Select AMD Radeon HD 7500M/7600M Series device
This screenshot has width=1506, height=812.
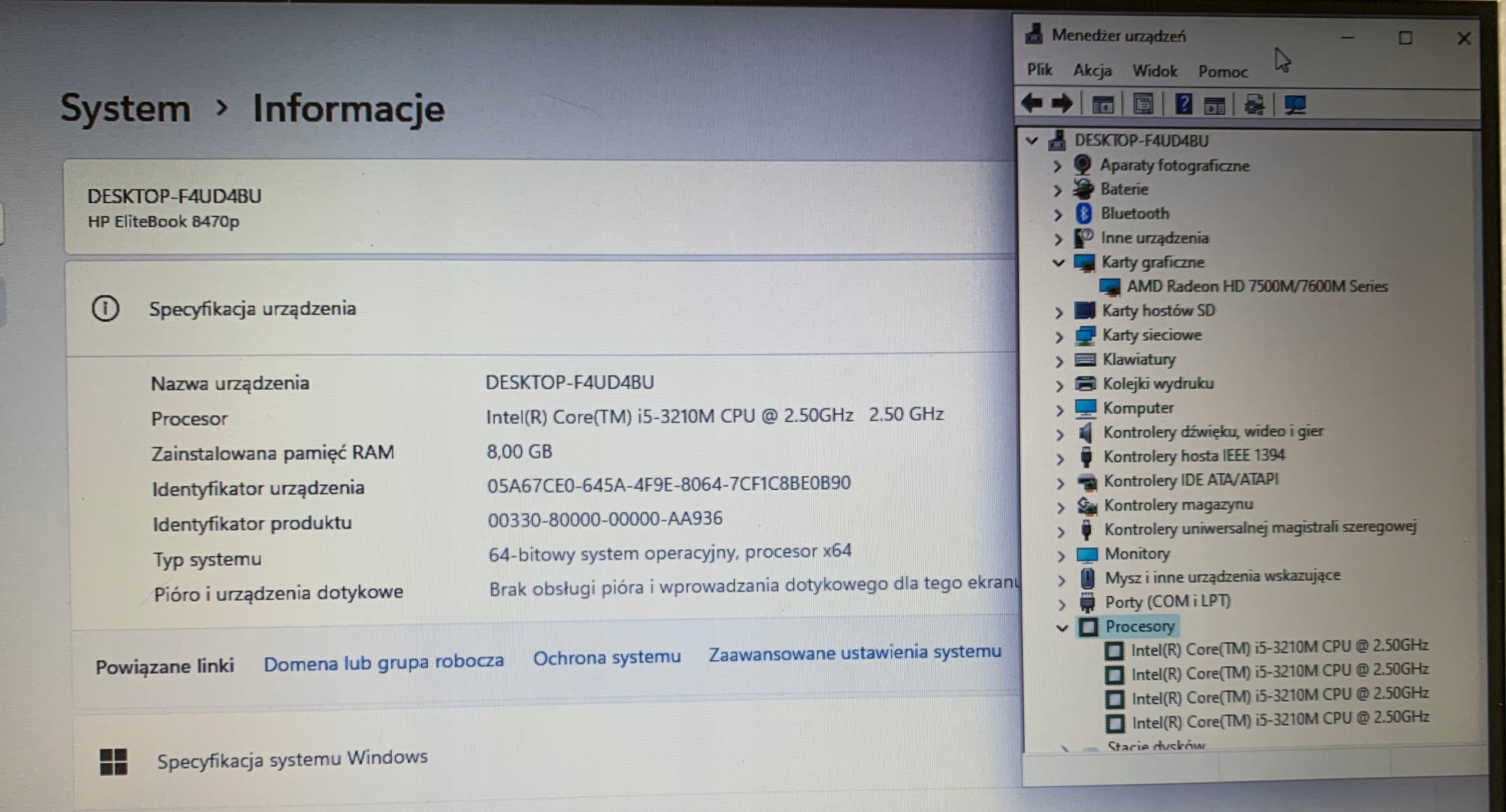pos(1257,286)
